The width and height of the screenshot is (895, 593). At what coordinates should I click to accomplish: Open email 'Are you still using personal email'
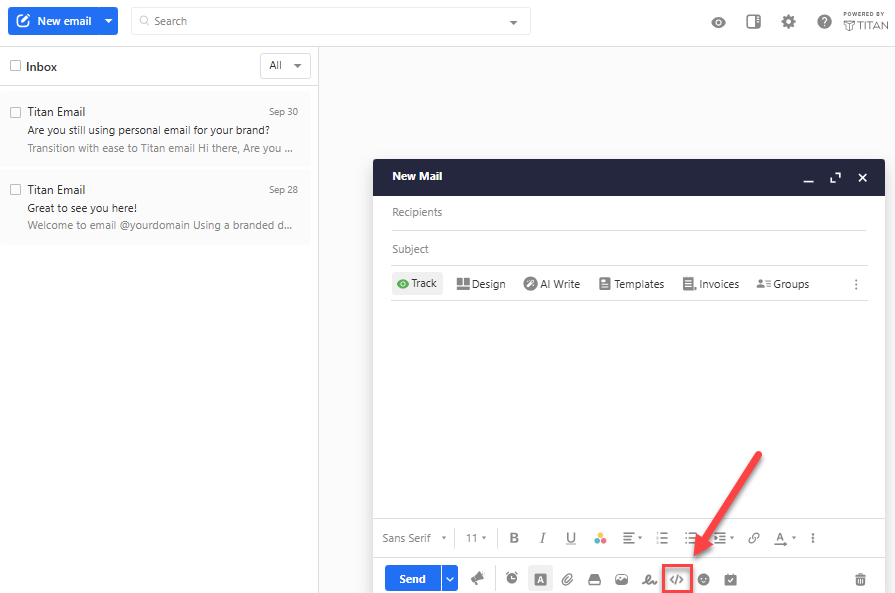(x=155, y=130)
